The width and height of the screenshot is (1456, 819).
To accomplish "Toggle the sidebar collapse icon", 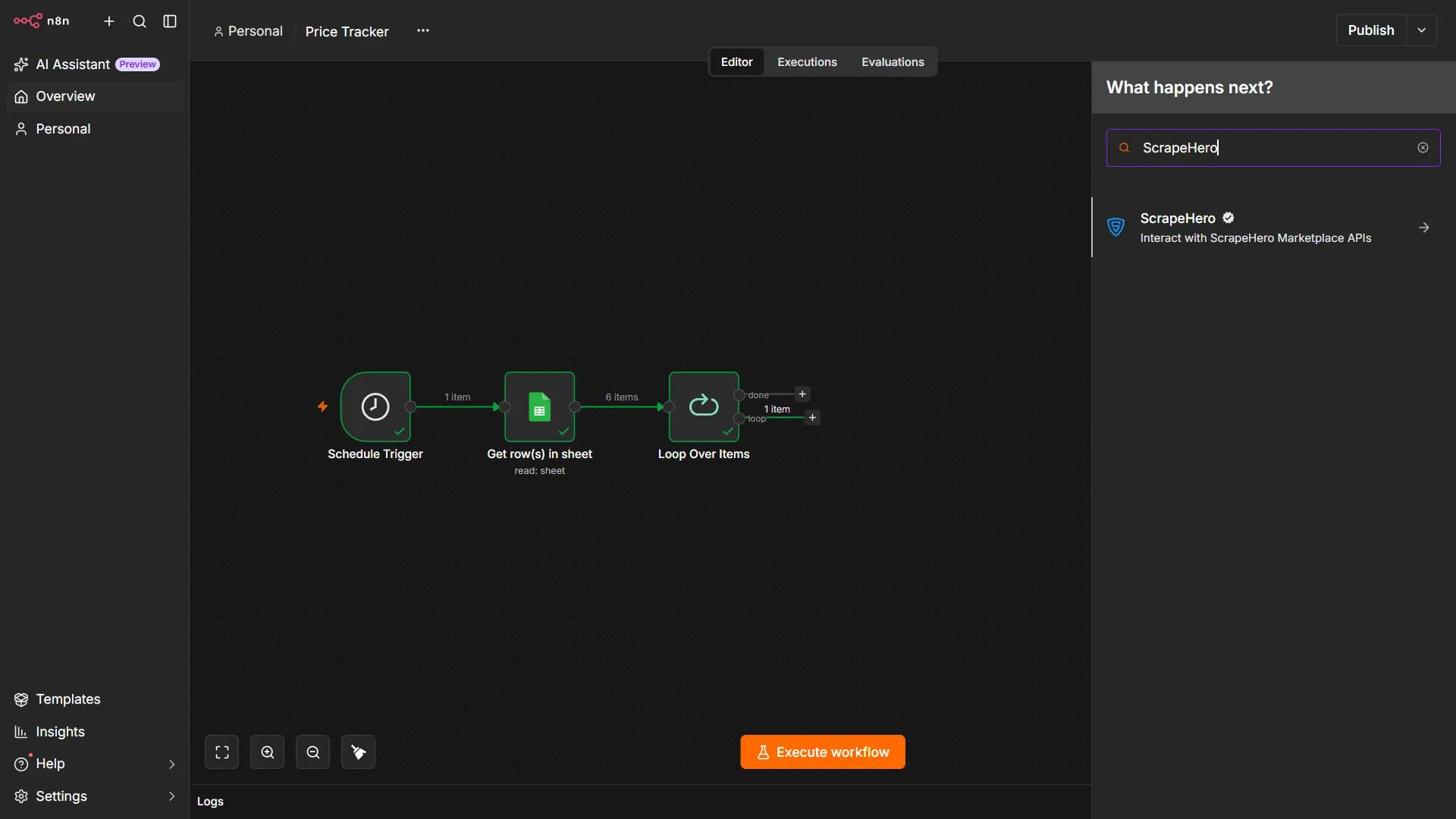I will coord(170,21).
